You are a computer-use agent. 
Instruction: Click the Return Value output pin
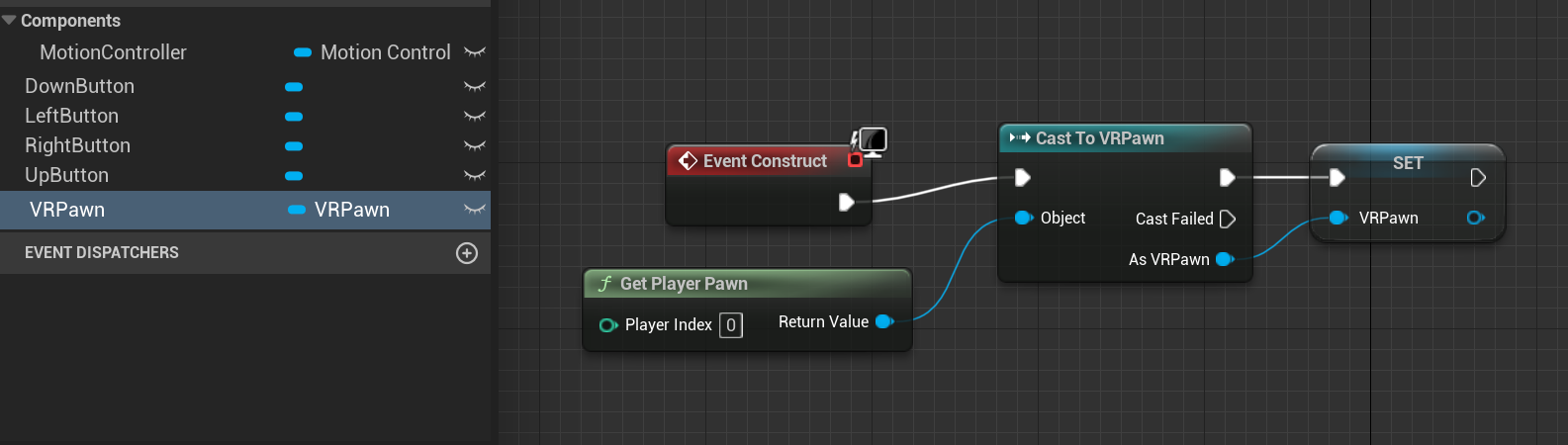[x=884, y=321]
